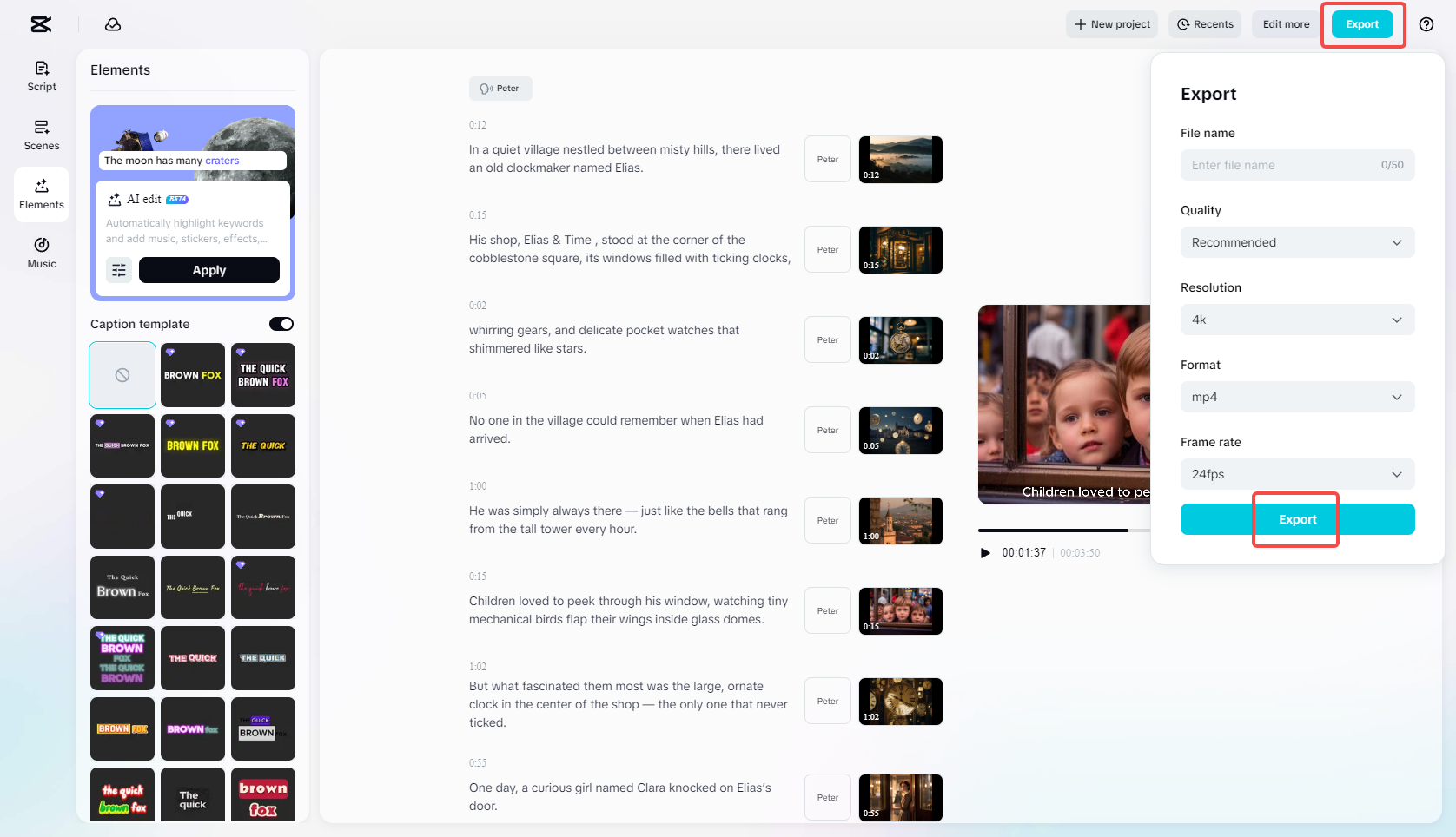Open the Recents list
The height and width of the screenshot is (837, 1456).
(1205, 24)
